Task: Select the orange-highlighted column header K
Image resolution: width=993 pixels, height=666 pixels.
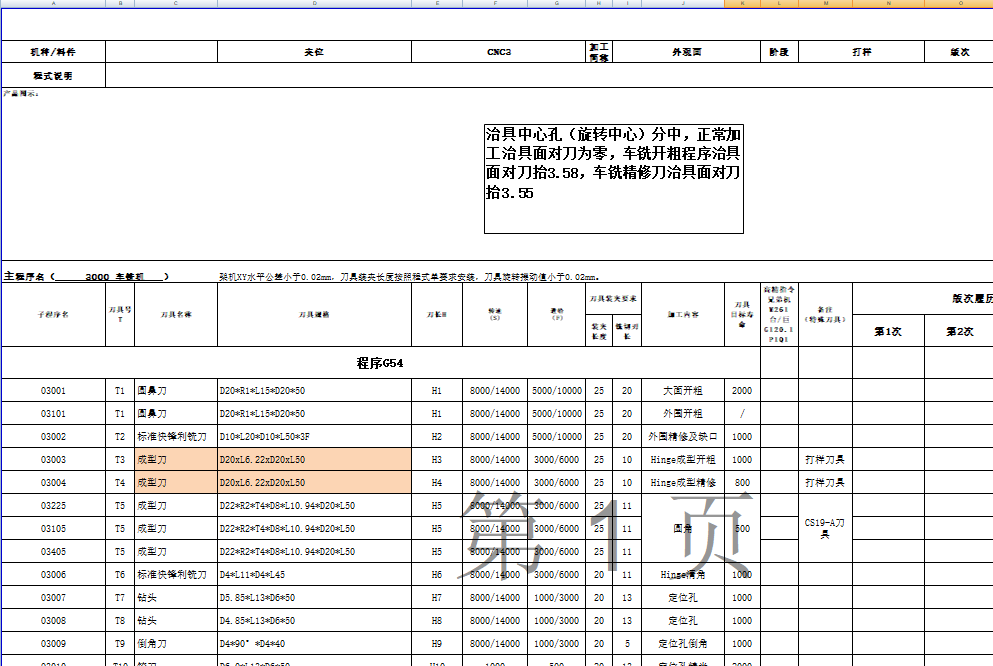Action: [745, 6]
